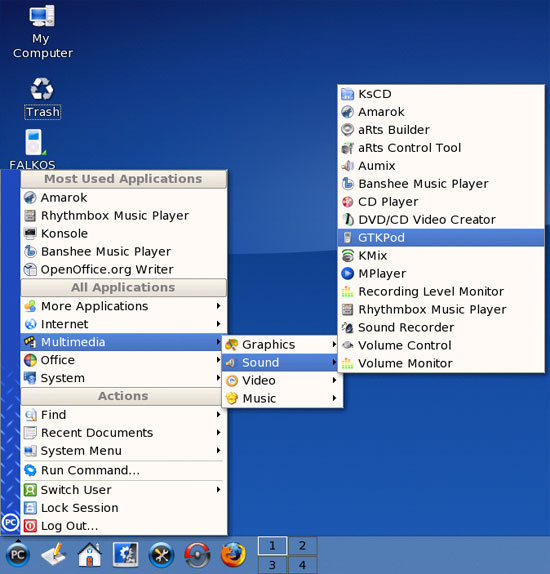The height and width of the screenshot is (574, 550).
Task: Launch GTKPod from Sound menu
Action: tap(441, 238)
